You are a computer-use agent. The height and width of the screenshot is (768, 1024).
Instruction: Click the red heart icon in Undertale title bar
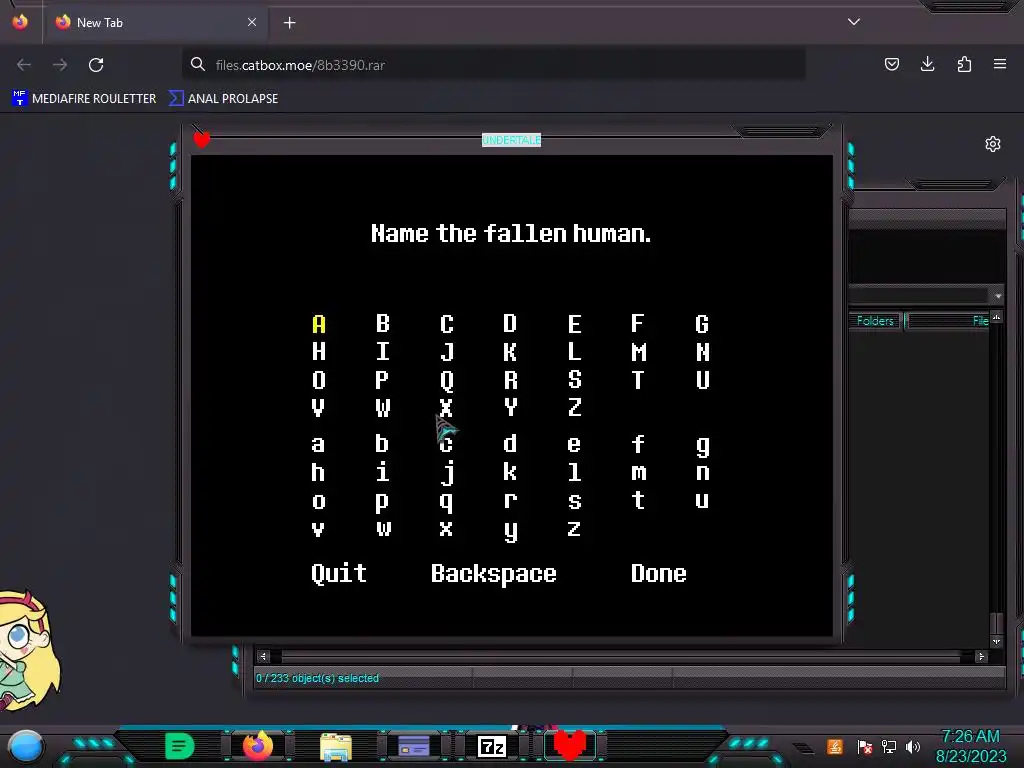pyautogui.click(x=202, y=139)
